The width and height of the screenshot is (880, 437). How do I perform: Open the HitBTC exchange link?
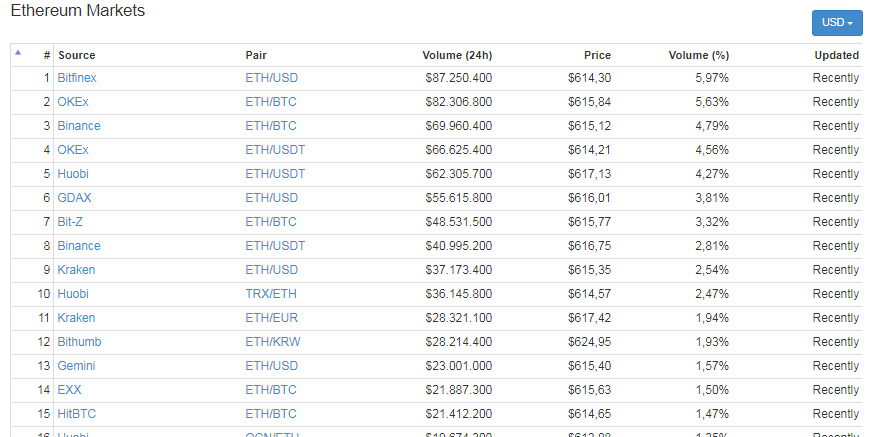coord(77,414)
